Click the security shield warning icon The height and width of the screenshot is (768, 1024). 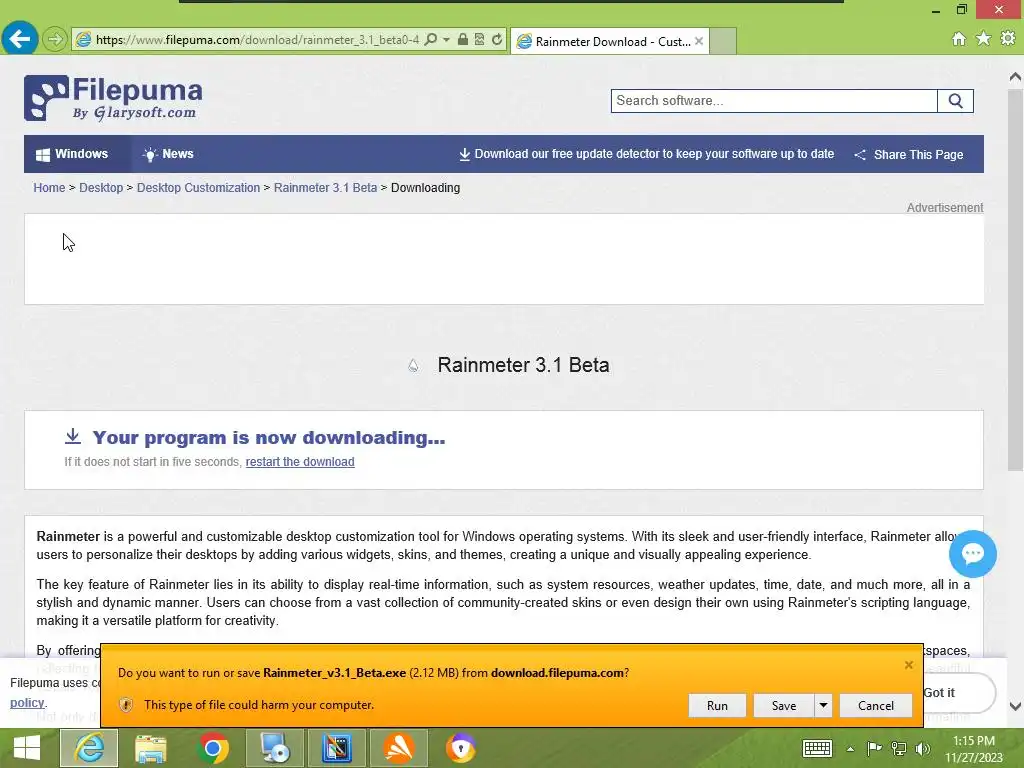click(126, 705)
